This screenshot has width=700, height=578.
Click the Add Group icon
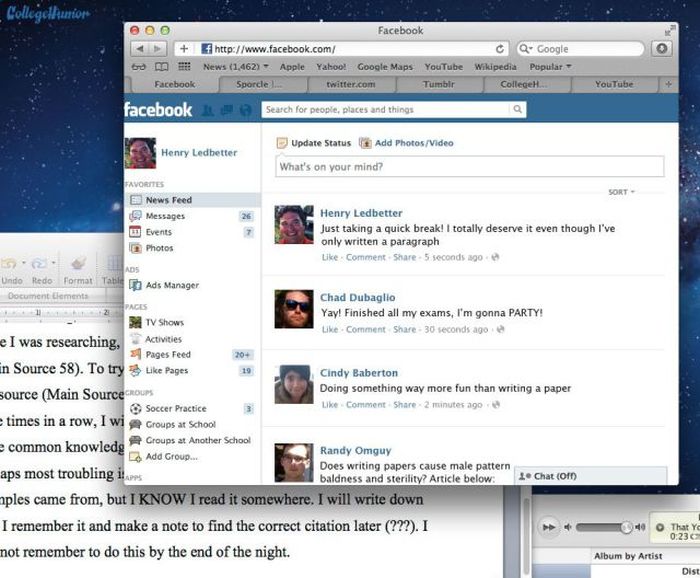(x=135, y=456)
